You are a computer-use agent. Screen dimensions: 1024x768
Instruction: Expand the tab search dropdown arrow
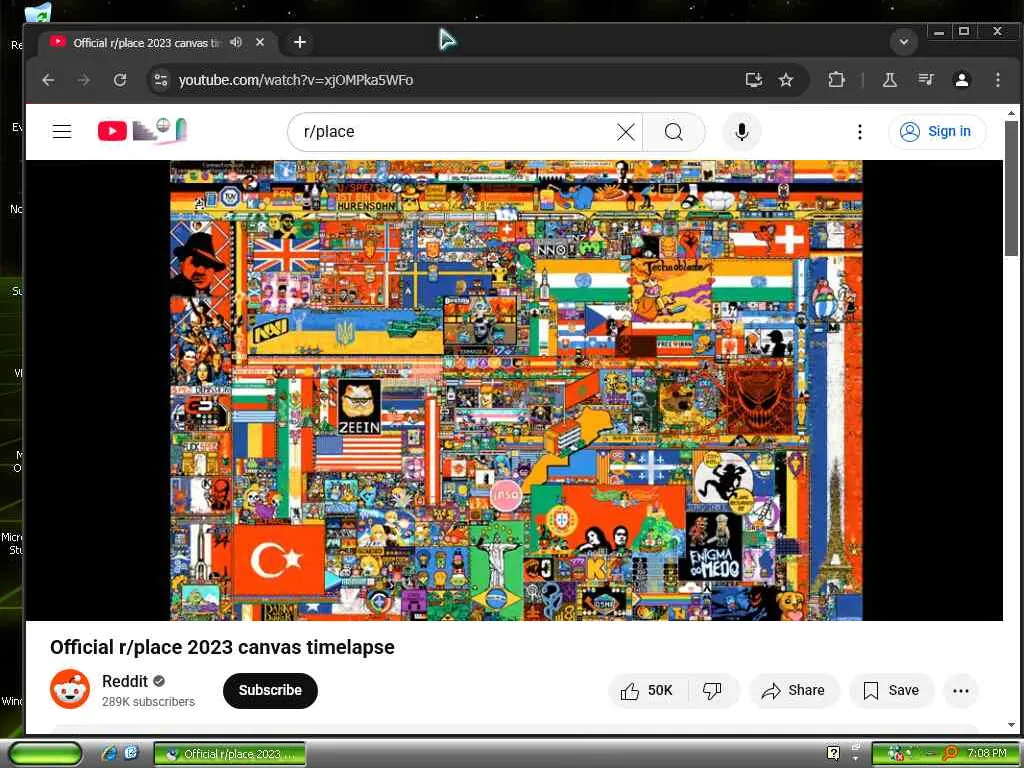pos(904,42)
